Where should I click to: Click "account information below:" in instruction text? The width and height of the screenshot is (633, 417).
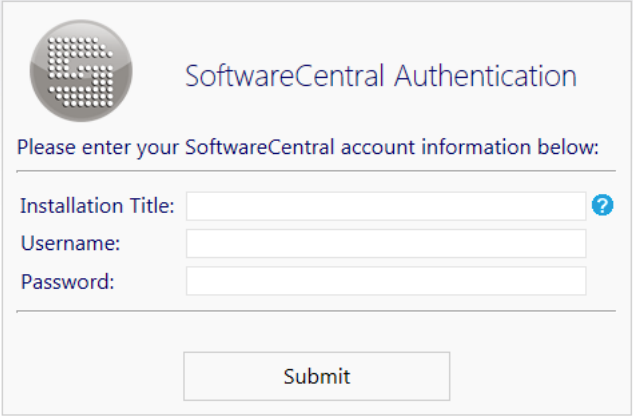click(469, 149)
